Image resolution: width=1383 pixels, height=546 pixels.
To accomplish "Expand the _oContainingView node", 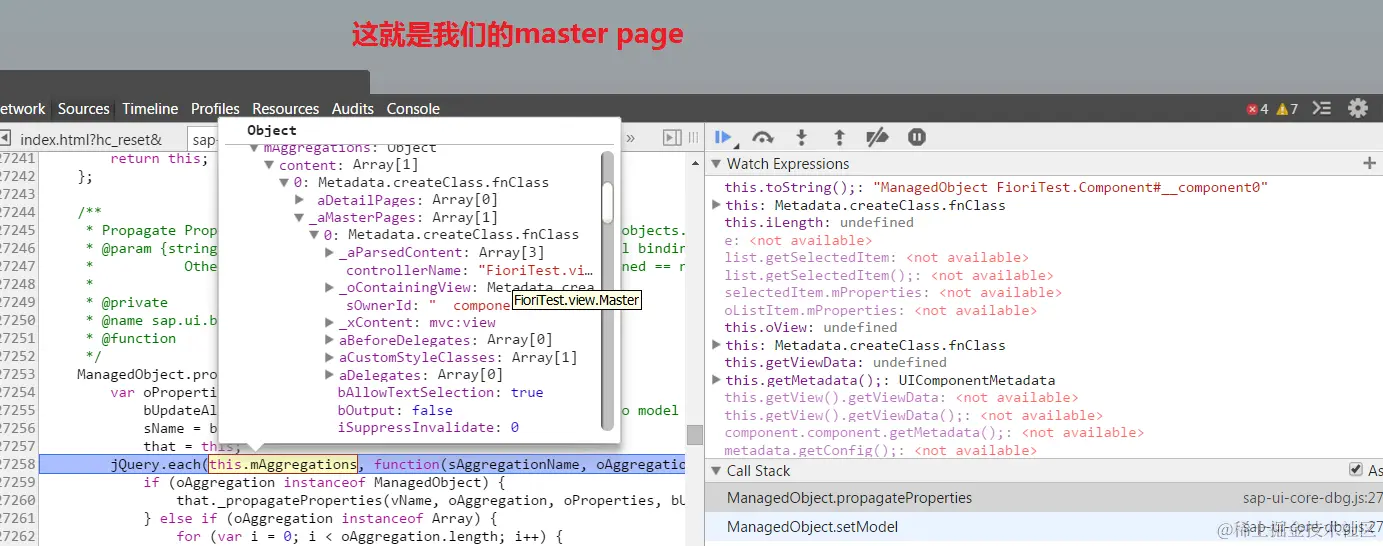I will (x=330, y=287).
